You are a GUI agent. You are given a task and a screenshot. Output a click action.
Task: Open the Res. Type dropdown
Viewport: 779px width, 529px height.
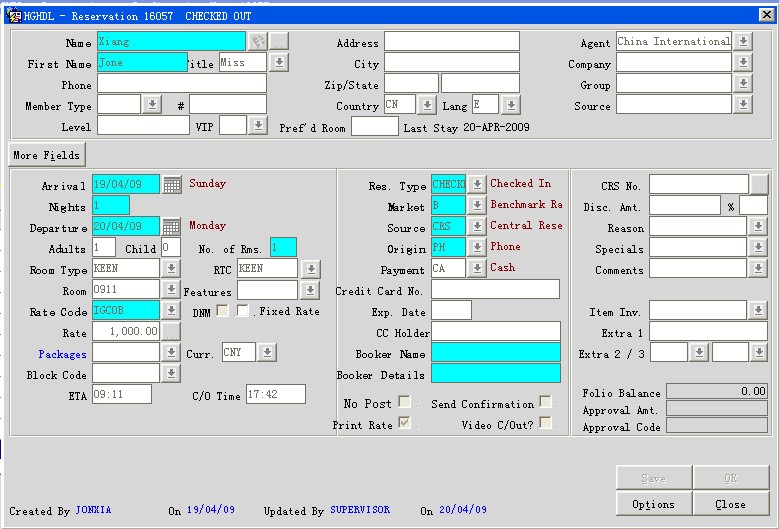[477, 185]
